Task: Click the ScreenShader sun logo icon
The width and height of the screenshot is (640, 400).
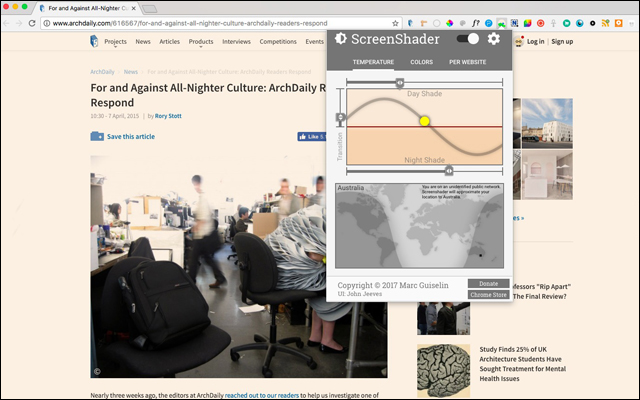Action: tap(341, 39)
